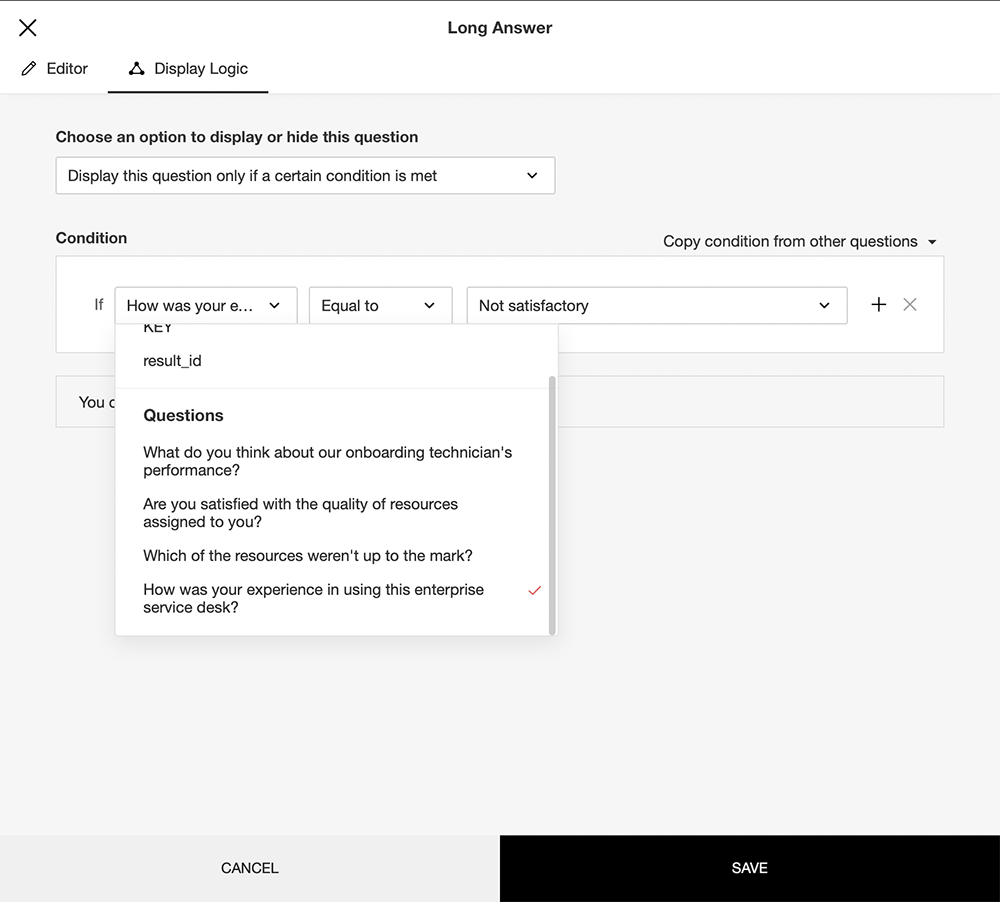Click the Condition label

tap(91, 238)
